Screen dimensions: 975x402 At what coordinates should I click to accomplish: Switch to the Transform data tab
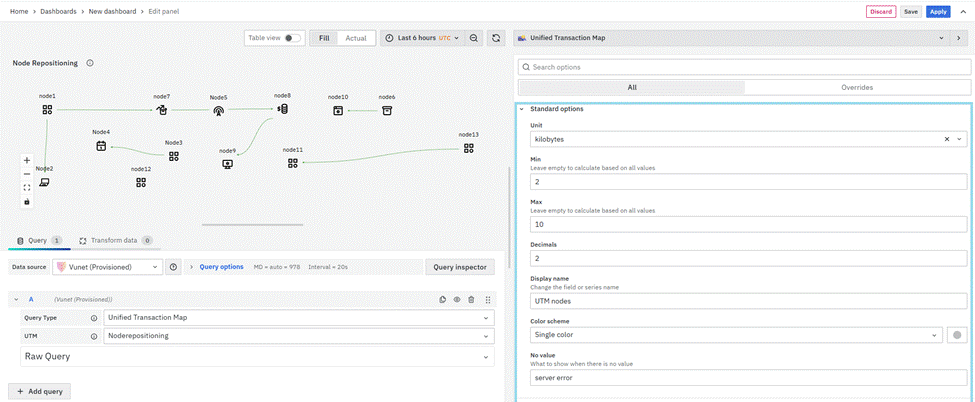(x=115, y=241)
